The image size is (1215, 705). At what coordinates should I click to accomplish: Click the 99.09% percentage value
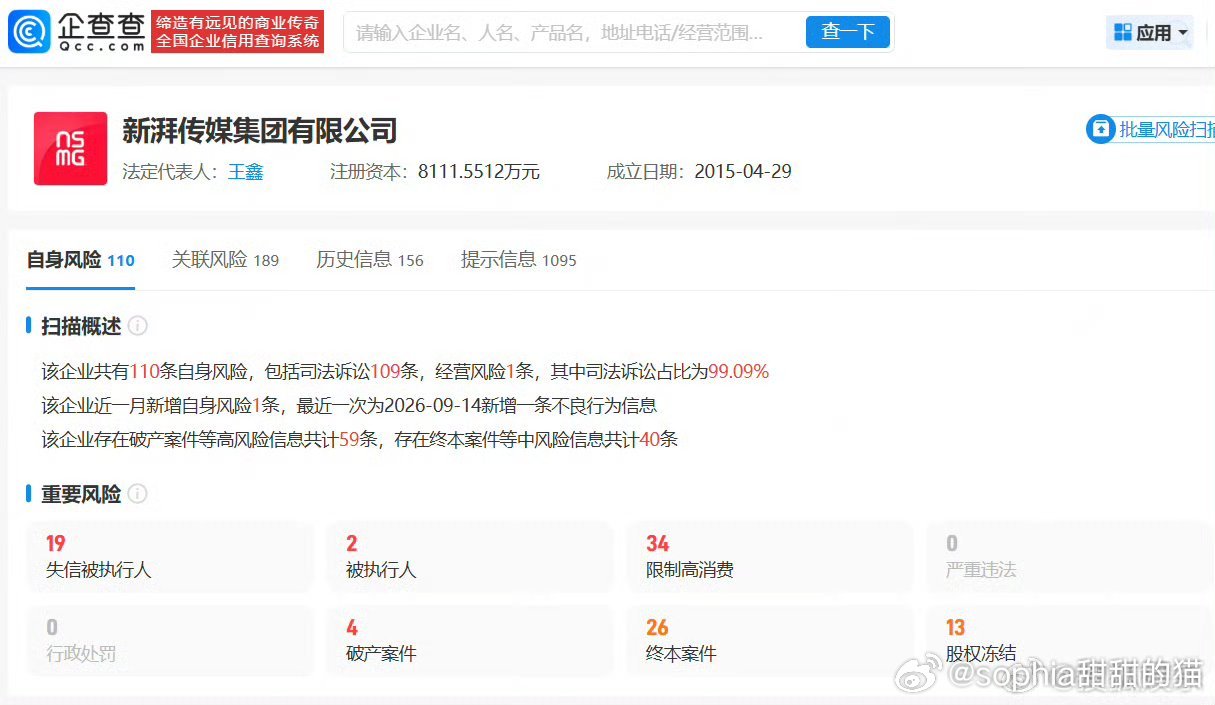click(x=739, y=372)
